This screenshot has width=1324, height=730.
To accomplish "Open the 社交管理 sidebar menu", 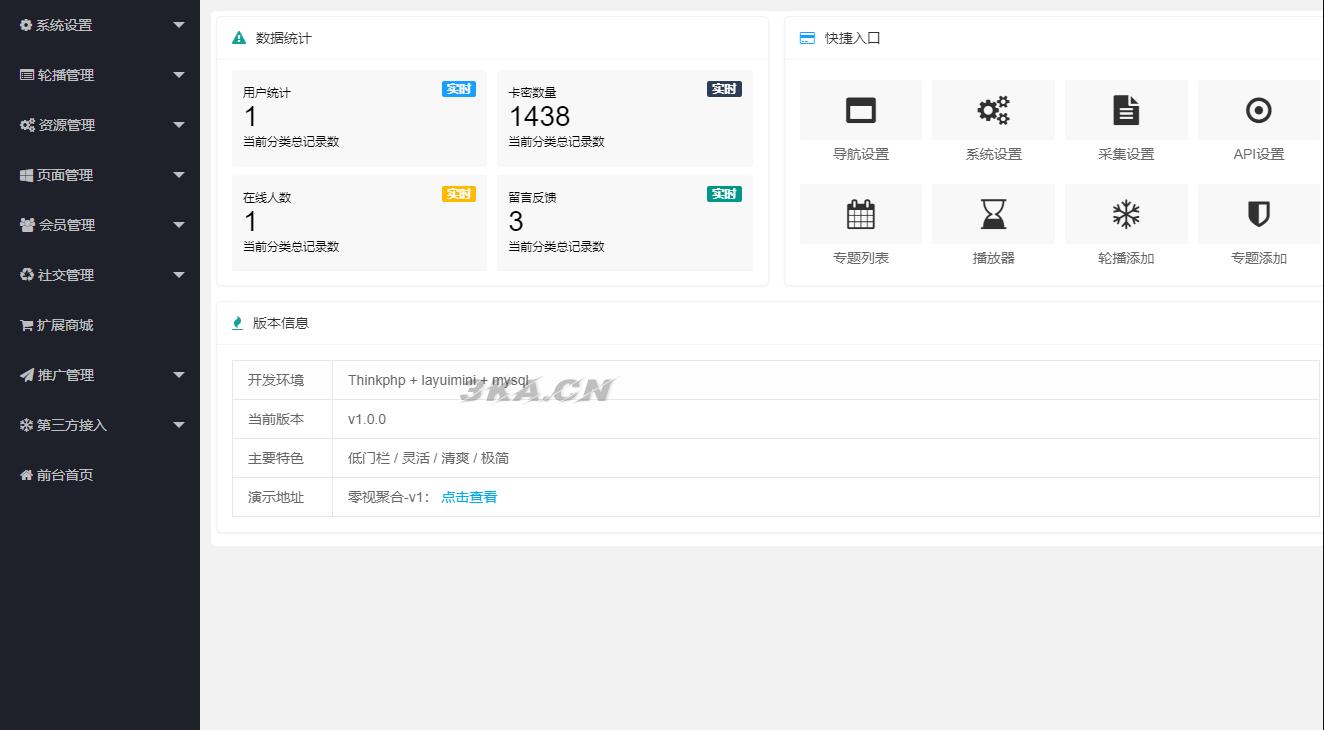I will (x=100, y=275).
